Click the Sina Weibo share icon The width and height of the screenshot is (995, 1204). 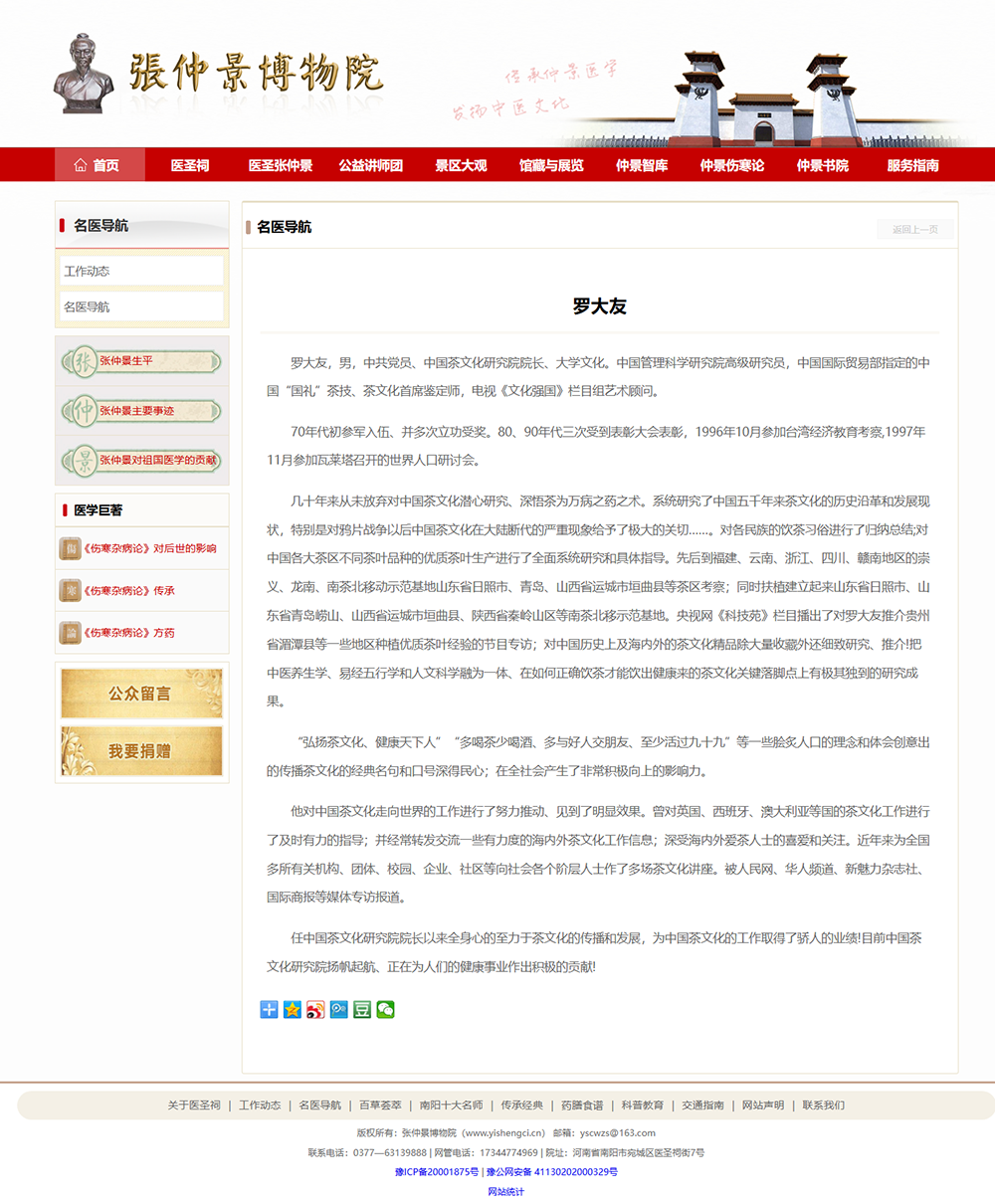pyautogui.click(x=314, y=1009)
